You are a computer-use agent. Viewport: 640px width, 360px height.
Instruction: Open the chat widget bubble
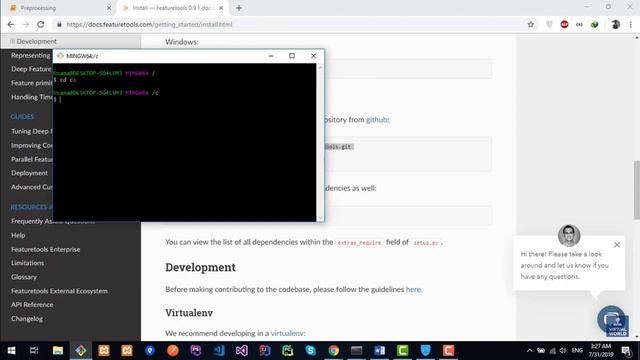[612, 320]
